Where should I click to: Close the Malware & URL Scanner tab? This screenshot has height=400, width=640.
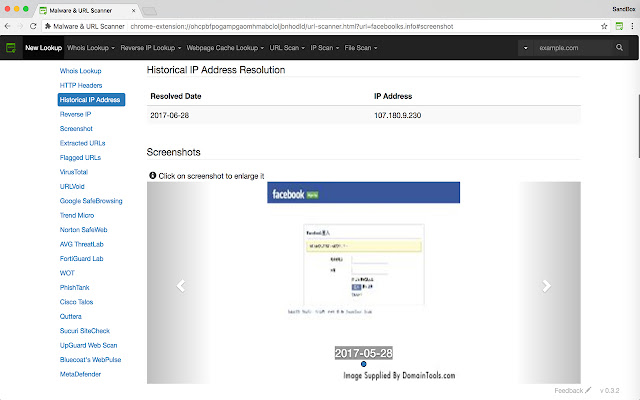coord(133,11)
